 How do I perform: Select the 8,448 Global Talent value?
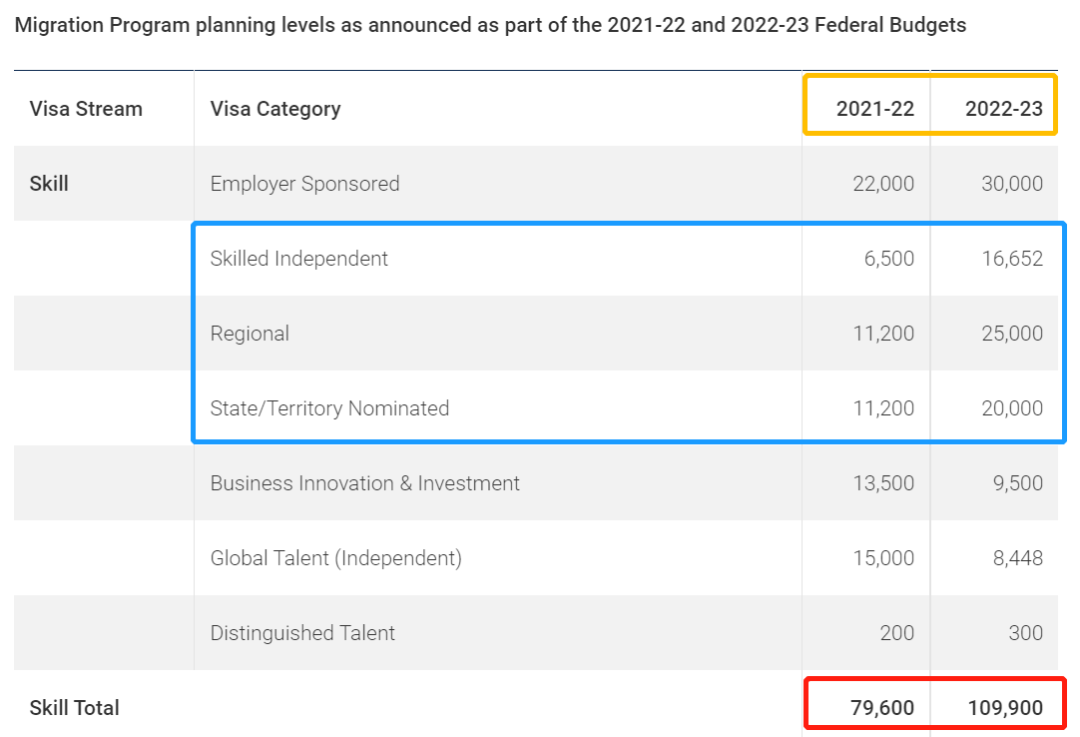click(1017, 558)
